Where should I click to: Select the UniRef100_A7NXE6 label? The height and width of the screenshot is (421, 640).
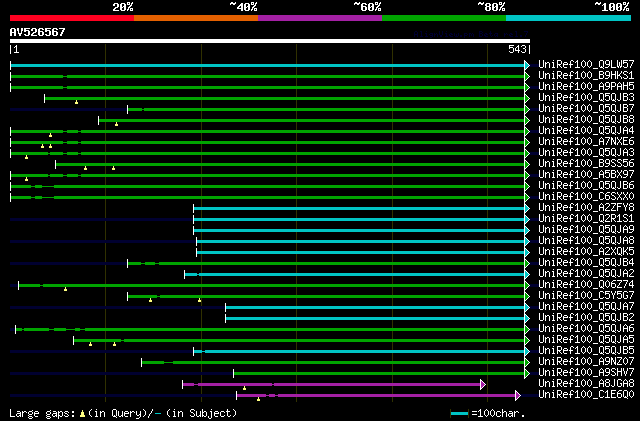(586, 142)
